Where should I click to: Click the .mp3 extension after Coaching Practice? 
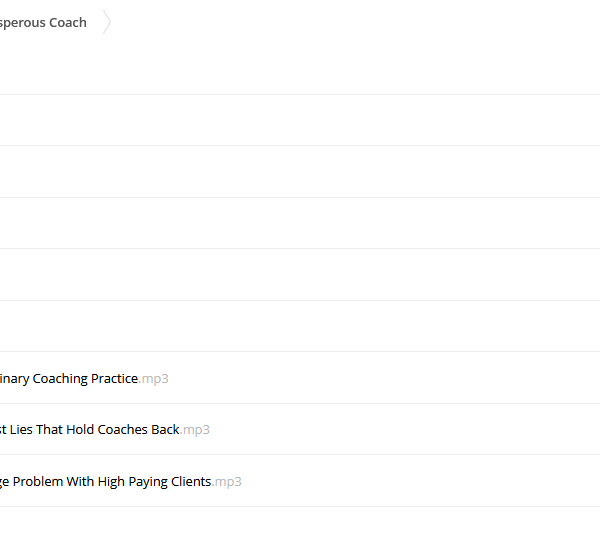tap(153, 379)
